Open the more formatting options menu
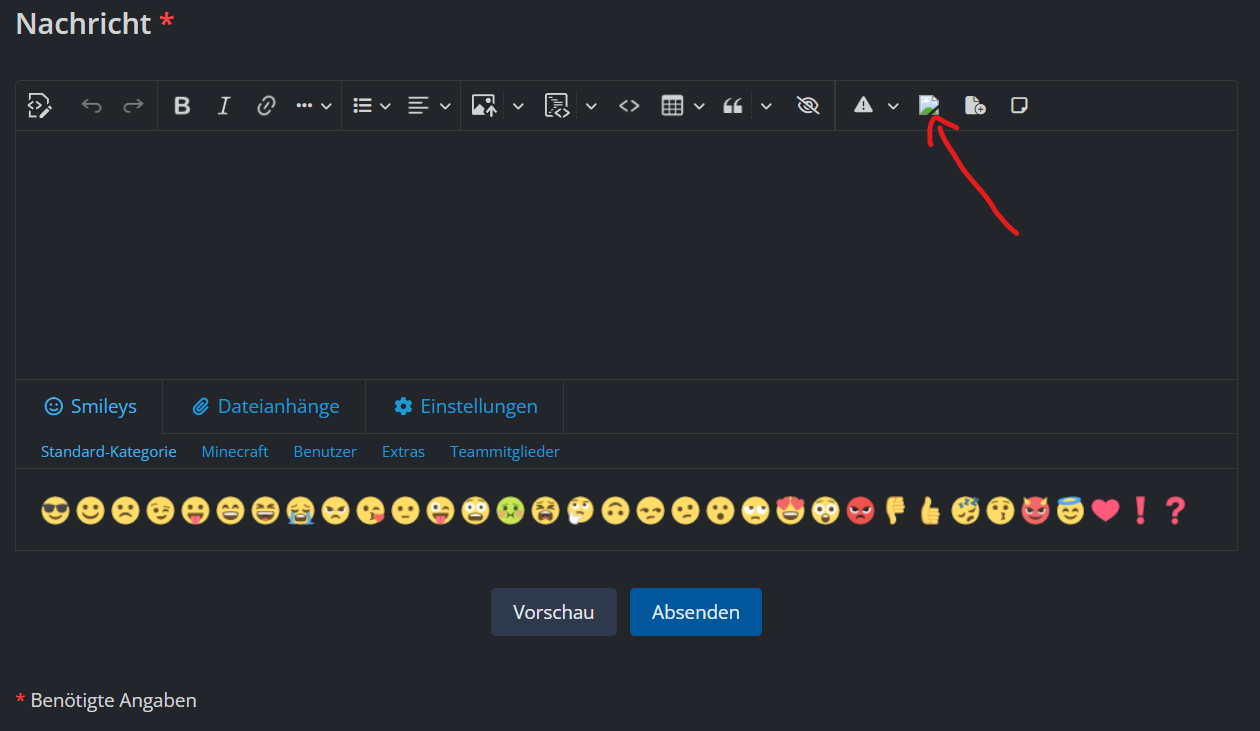This screenshot has width=1260, height=731. pos(313,106)
